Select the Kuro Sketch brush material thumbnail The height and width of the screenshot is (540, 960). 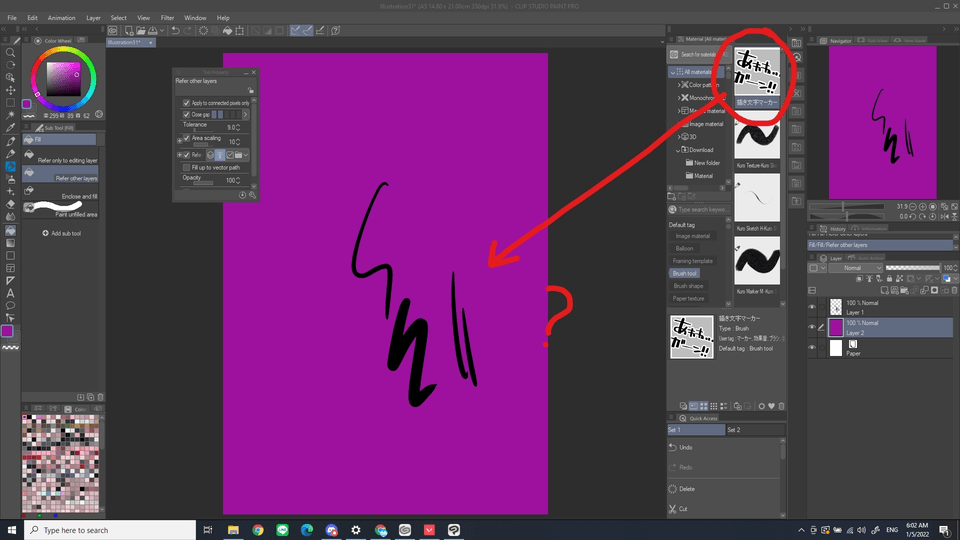tap(757, 198)
